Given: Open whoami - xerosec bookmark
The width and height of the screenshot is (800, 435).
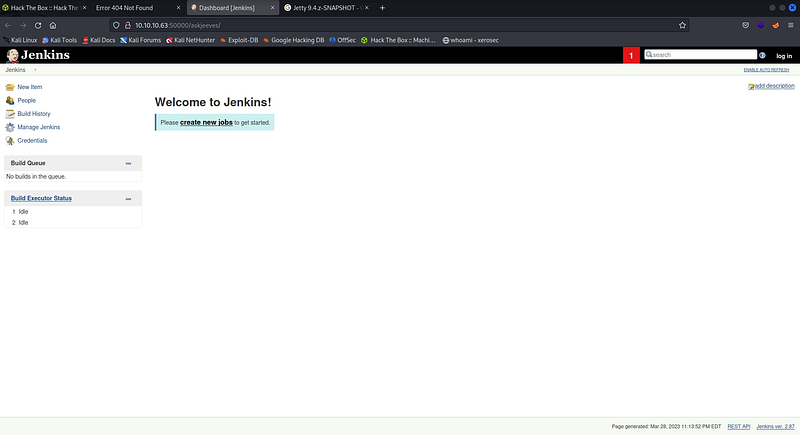Looking at the screenshot, I should 470,40.
